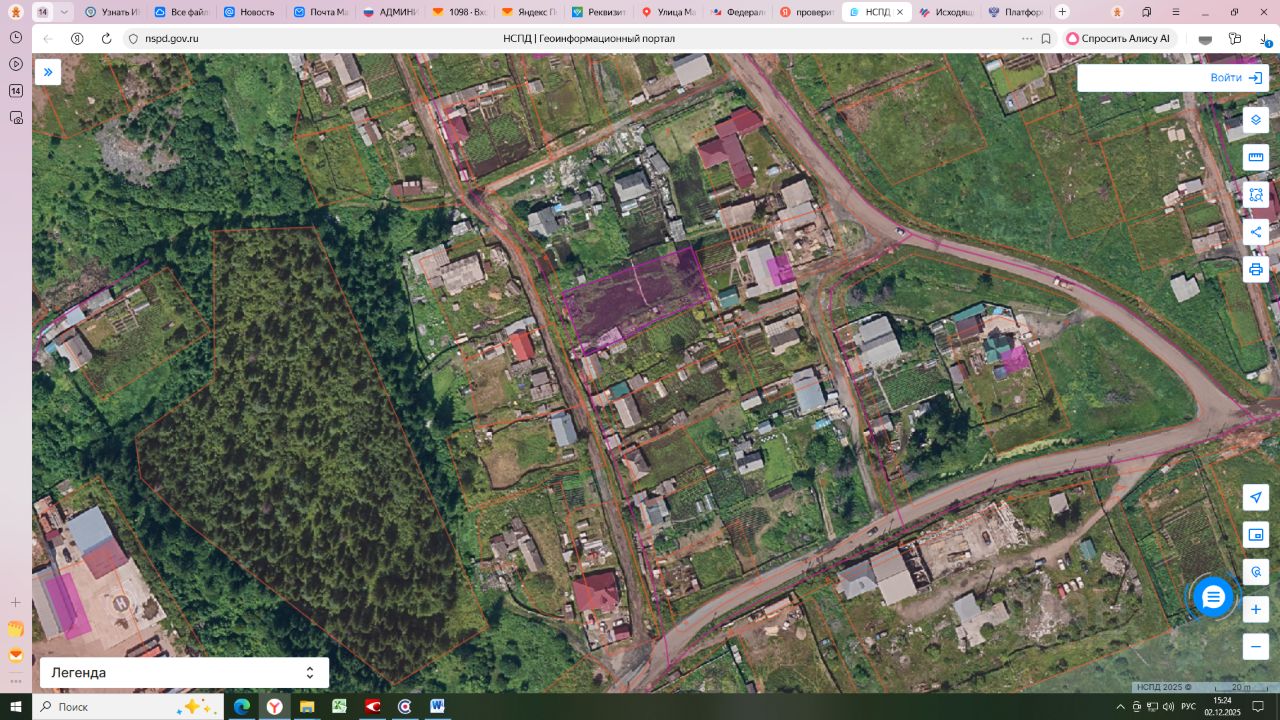This screenshot has width=1280, height=720.
Task: Open the Yandex home button
Action: click(x=77, y=38)
